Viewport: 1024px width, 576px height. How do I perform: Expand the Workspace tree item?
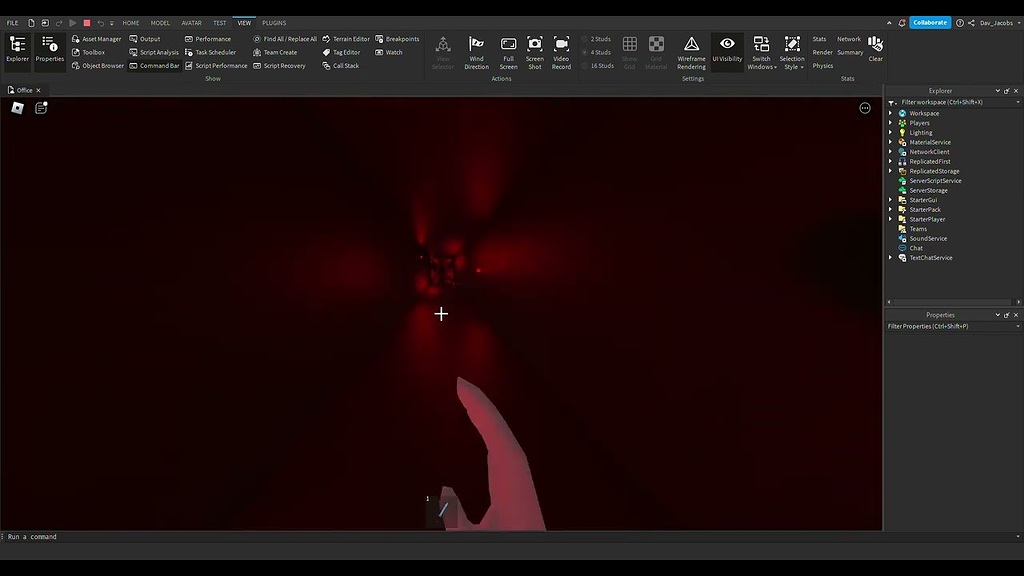890,113
